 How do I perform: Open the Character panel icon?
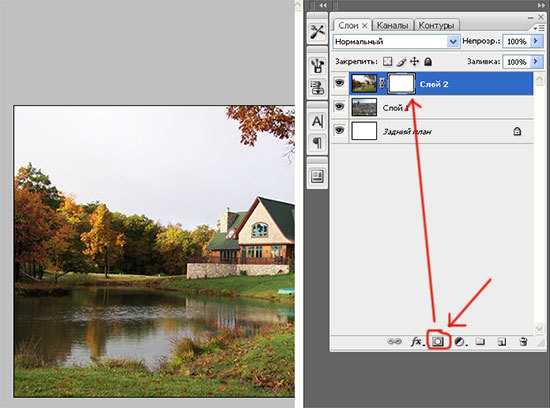coord(317,121)
